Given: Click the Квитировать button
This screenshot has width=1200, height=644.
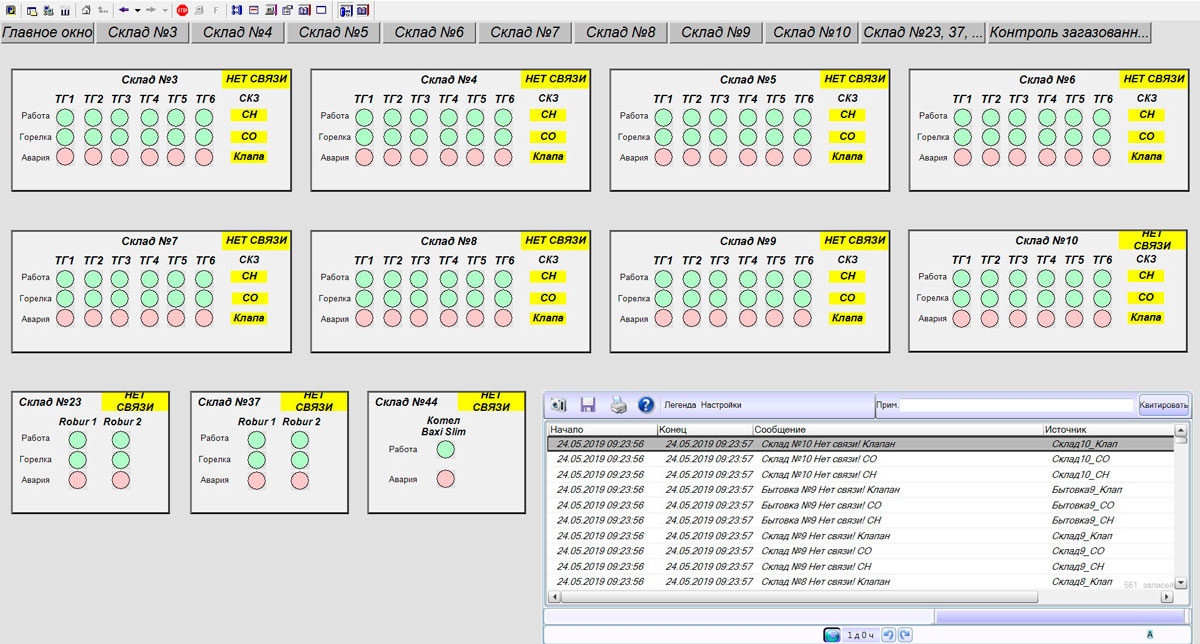Looking at the screenshot, I should (1163, 405).
